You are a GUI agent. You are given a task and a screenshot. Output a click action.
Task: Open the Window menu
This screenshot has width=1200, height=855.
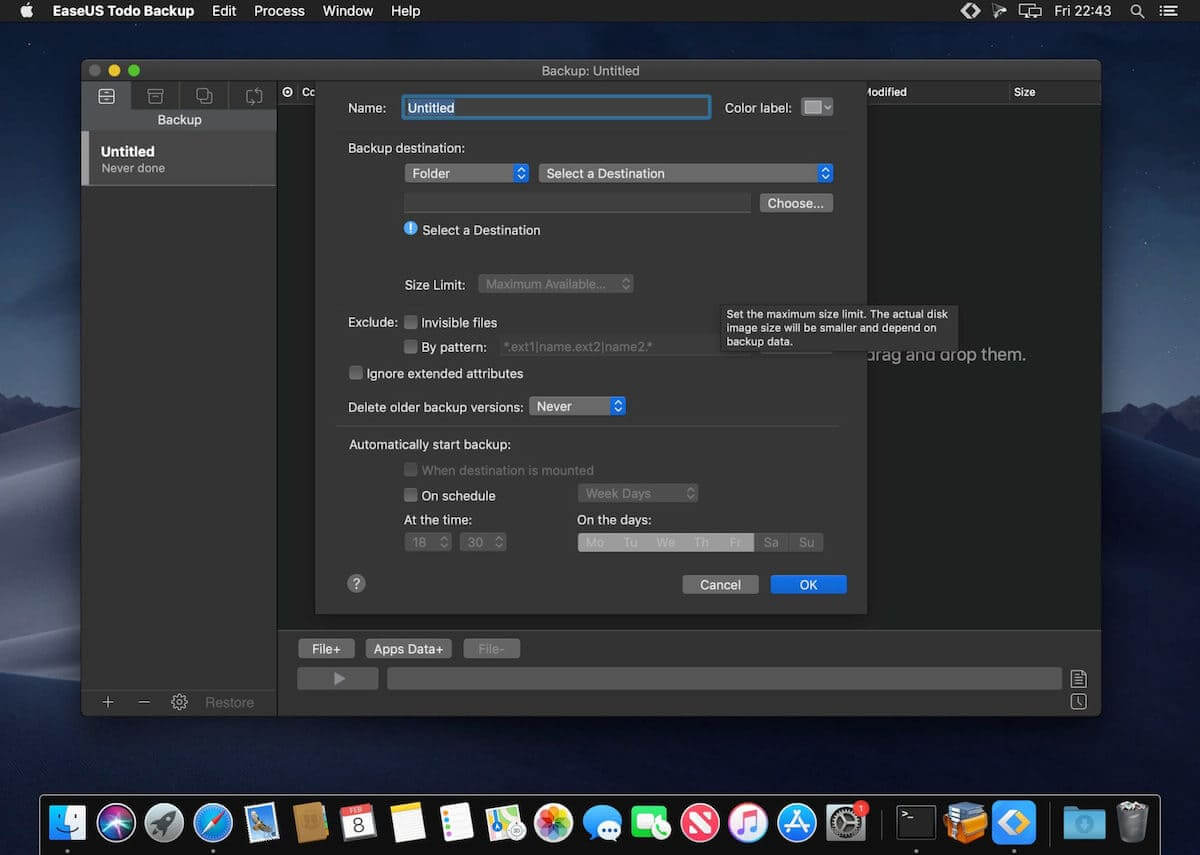point(348,11)
